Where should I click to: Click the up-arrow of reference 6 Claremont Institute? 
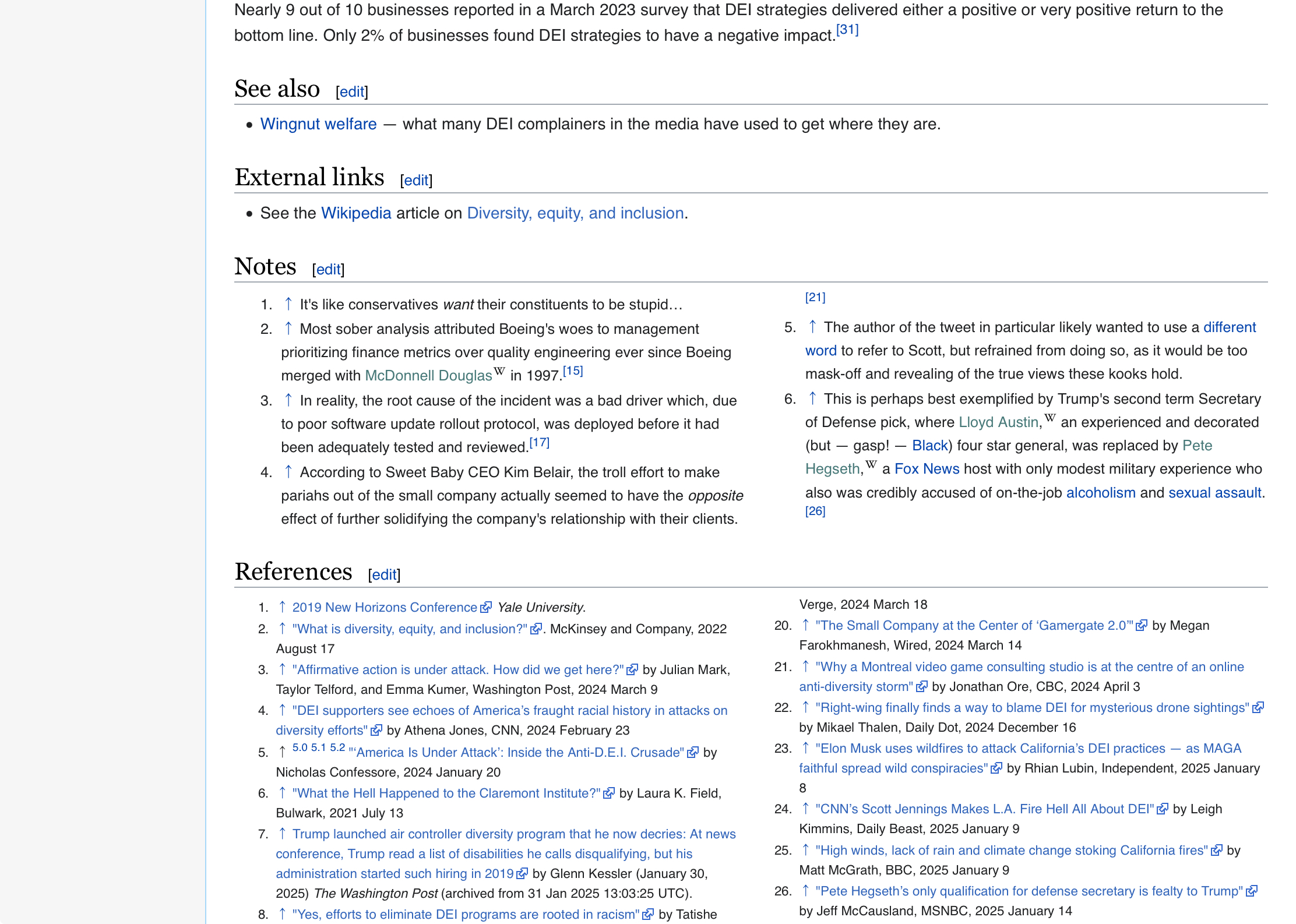tap(282, 793)
